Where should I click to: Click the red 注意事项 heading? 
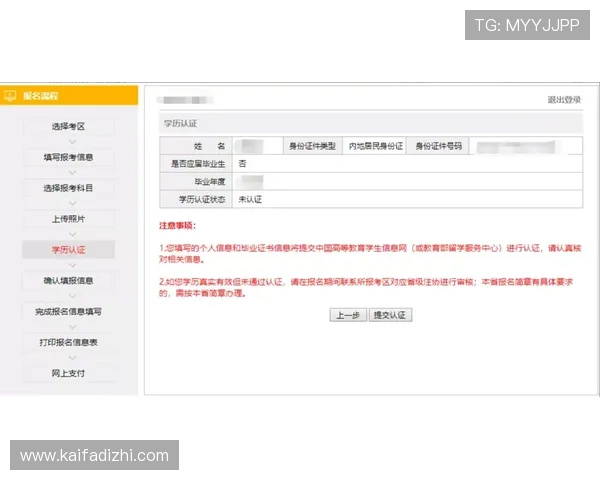178,225
